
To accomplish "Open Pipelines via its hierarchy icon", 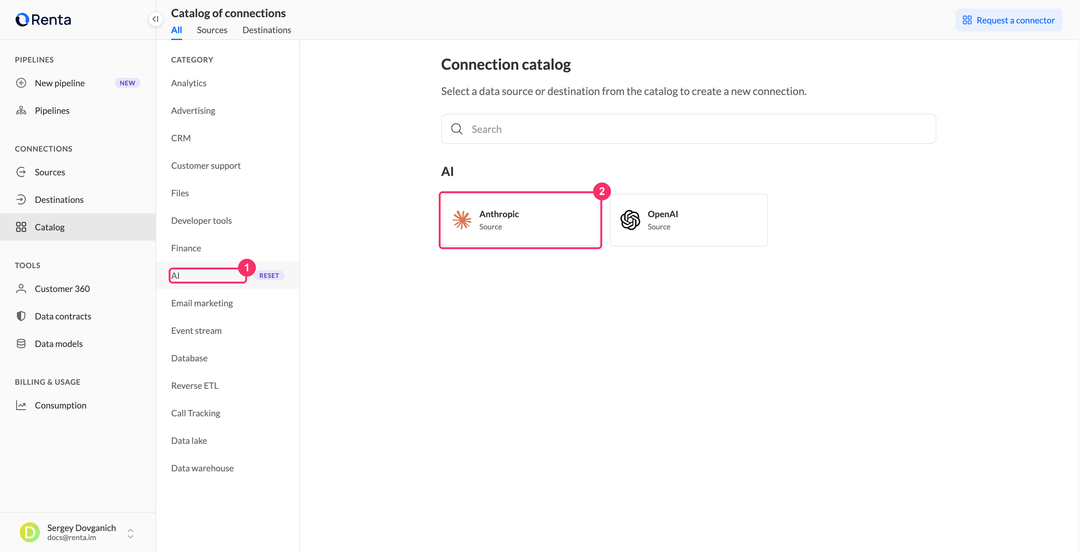I will pyautogui.click(x=21, y=110).
